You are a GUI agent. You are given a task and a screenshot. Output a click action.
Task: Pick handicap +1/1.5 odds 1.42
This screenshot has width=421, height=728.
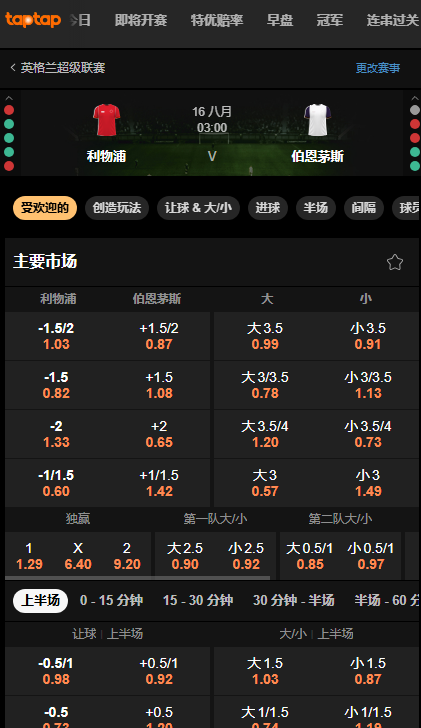[x=159, y=483]
